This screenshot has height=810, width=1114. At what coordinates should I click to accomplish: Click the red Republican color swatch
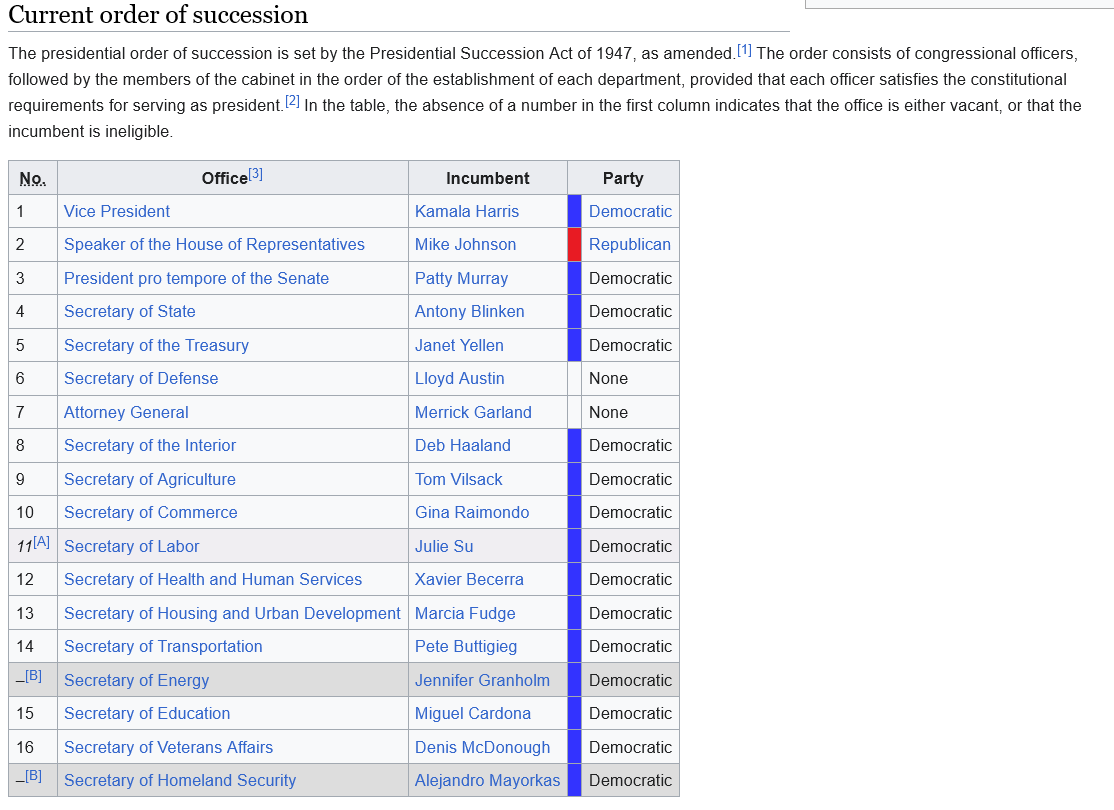pyautogui.click(x=574, y=244)
